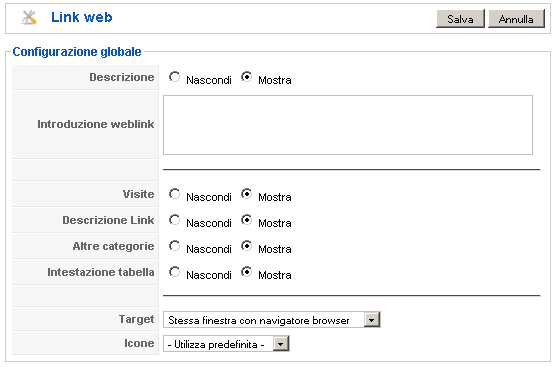The height and width of the screenshot is (367, 556).
Task: Select Nascondi for Descrizione Link
Action: tap(174, 220)
